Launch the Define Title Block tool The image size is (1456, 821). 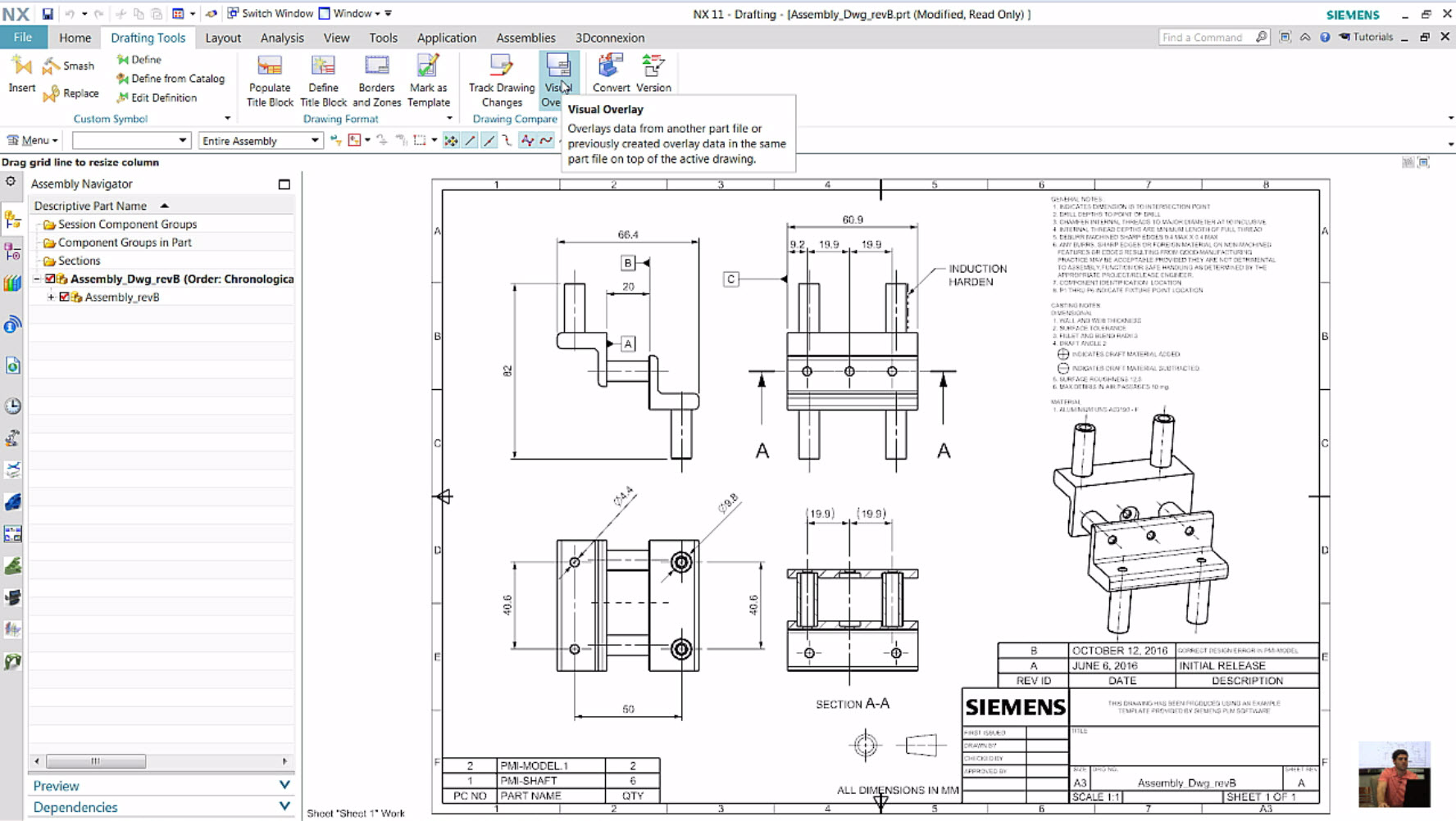click(x=323, y=78)
